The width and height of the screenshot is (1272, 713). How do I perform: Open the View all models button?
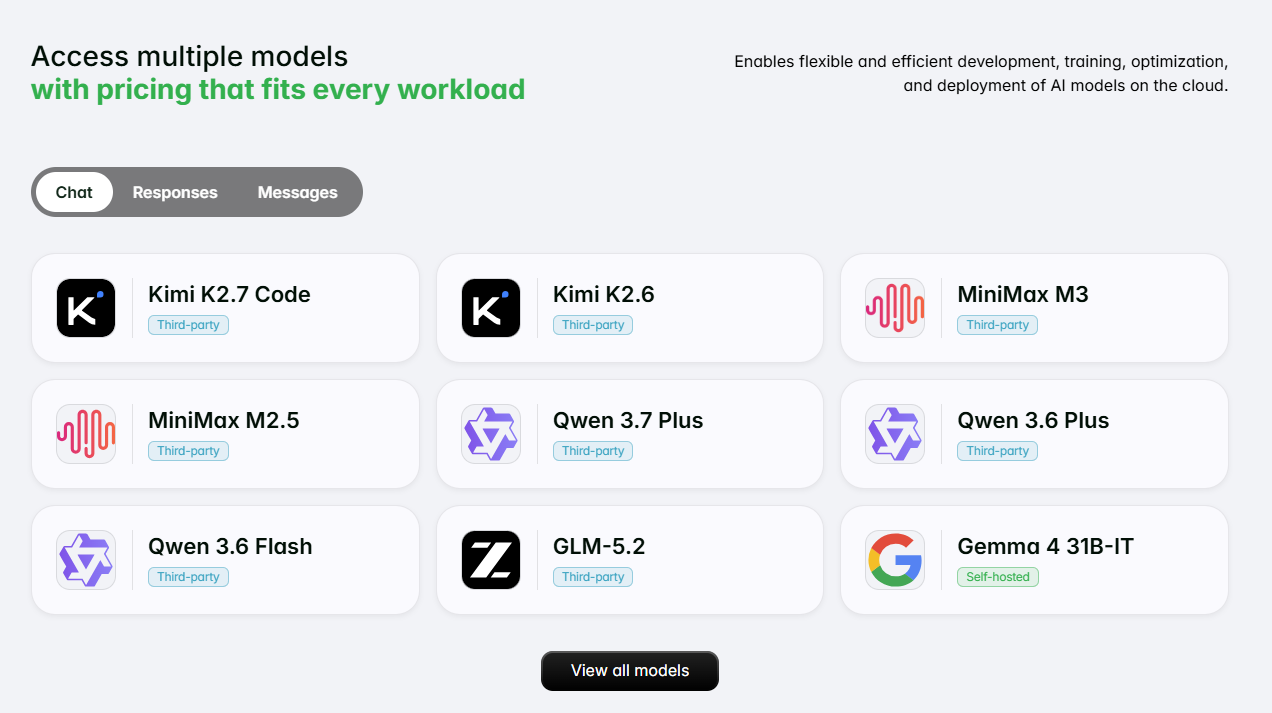pos(630,671)
